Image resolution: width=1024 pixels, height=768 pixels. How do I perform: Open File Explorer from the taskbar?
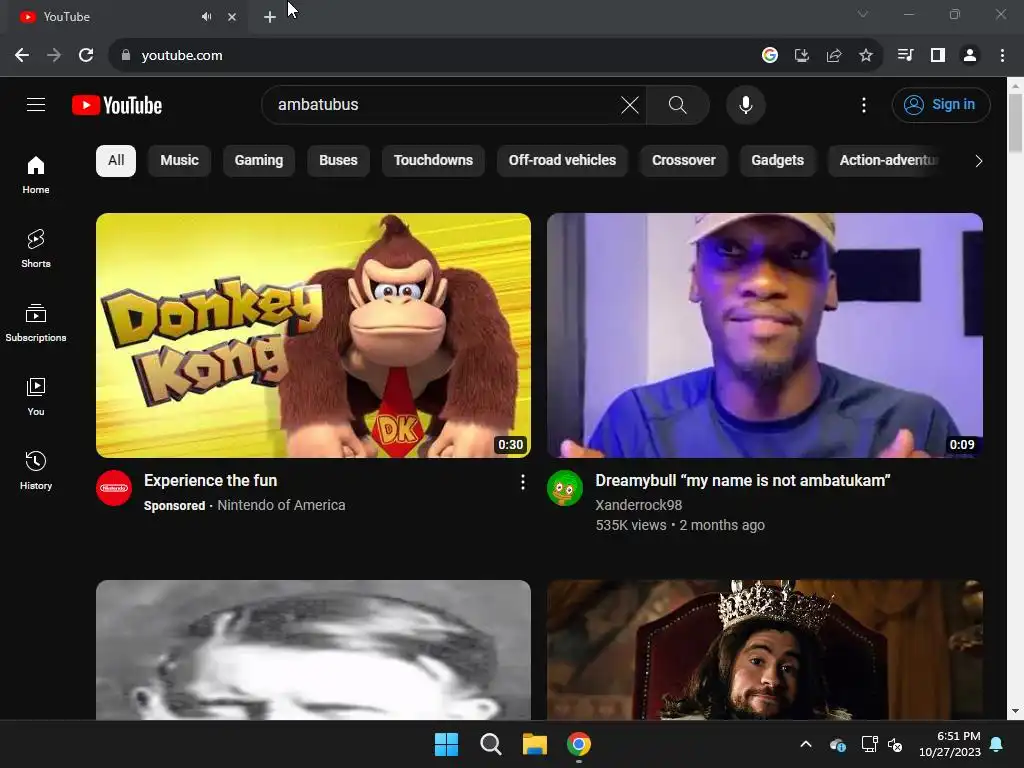tap(534, 744)
